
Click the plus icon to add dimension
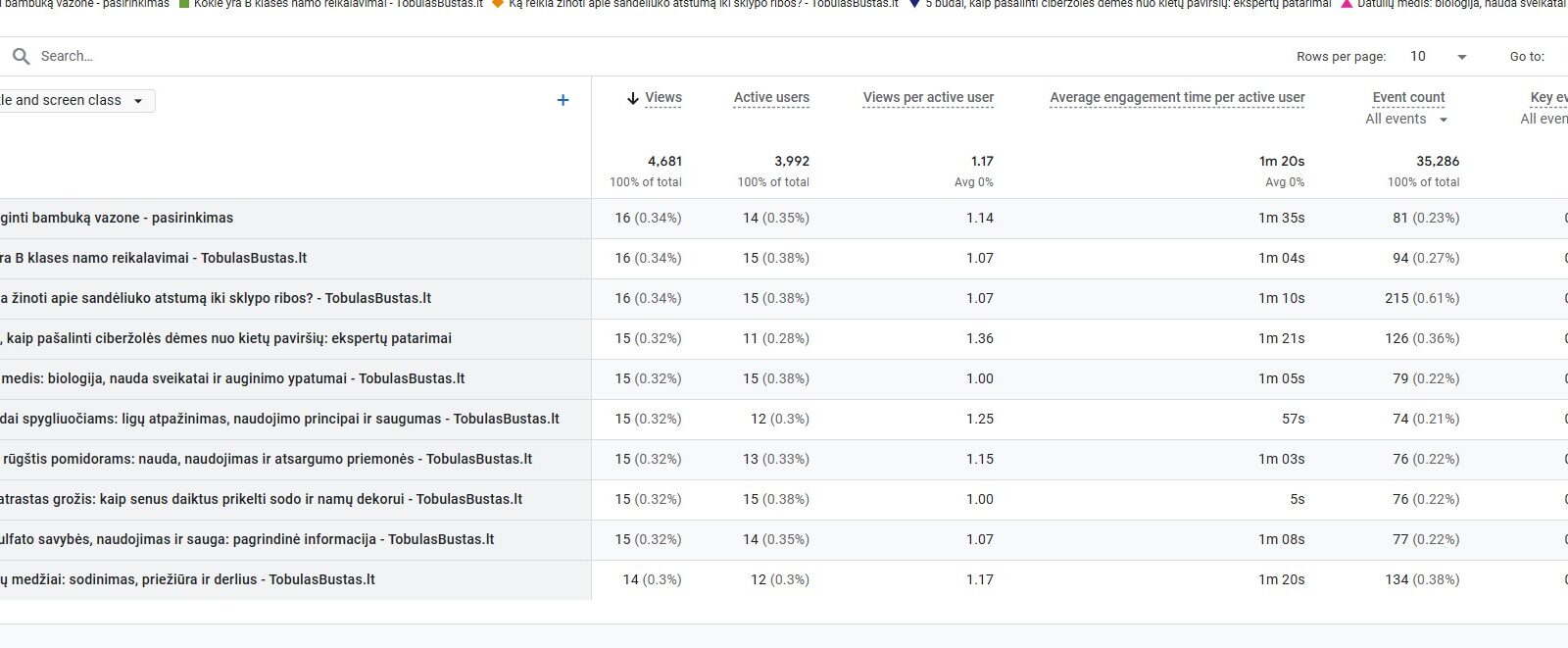(x=563, y=100)
